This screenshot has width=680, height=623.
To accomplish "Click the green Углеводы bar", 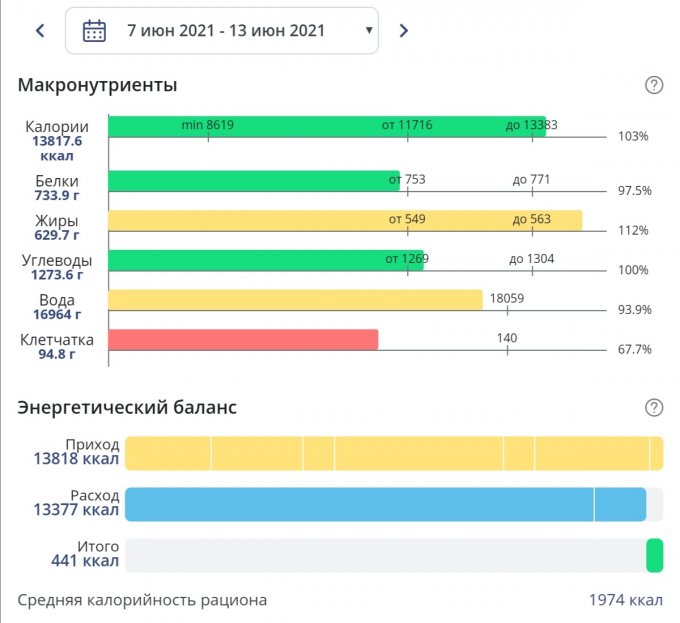I will [x=265, y=260].
